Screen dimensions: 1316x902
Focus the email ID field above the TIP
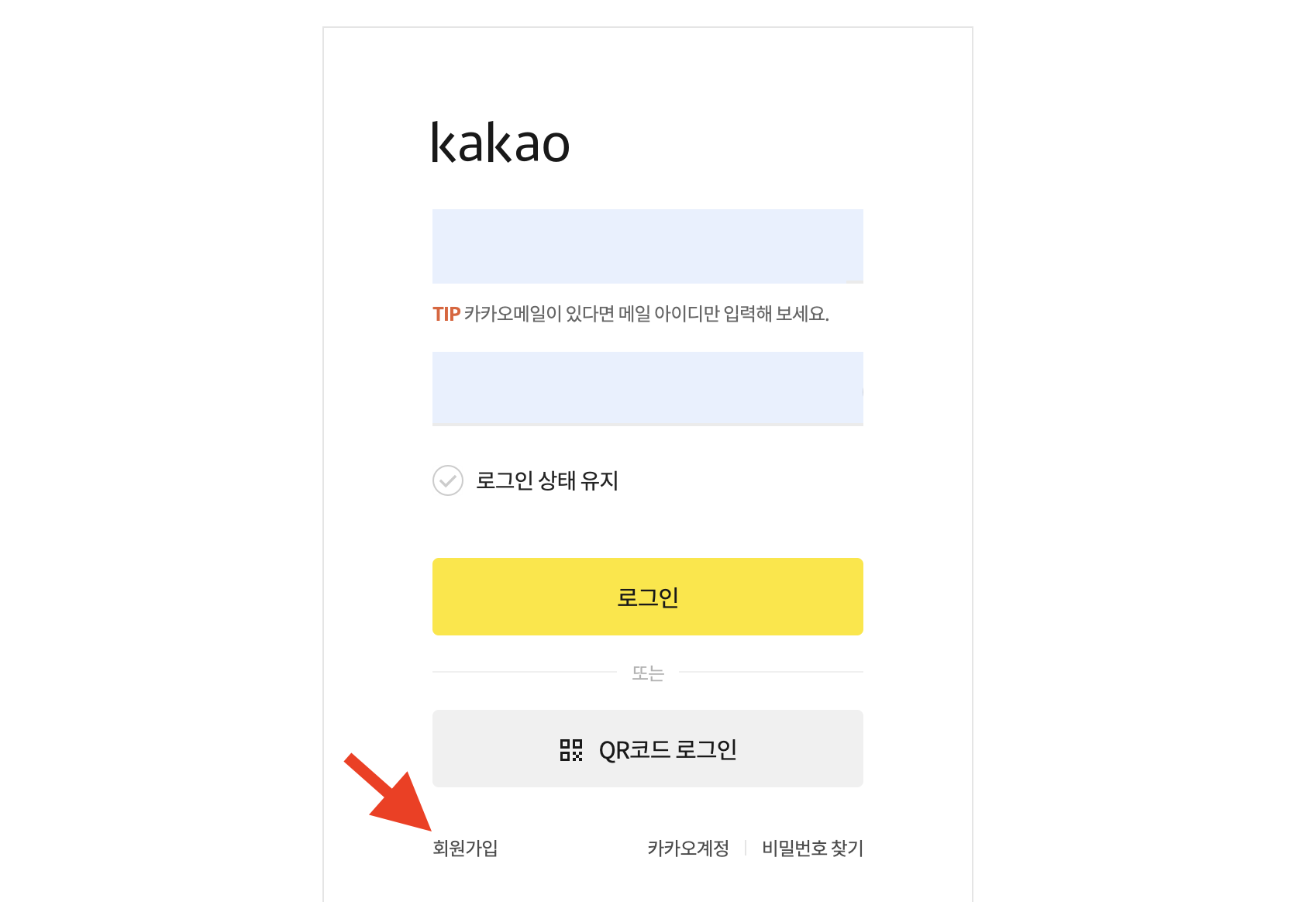point(647,245)
